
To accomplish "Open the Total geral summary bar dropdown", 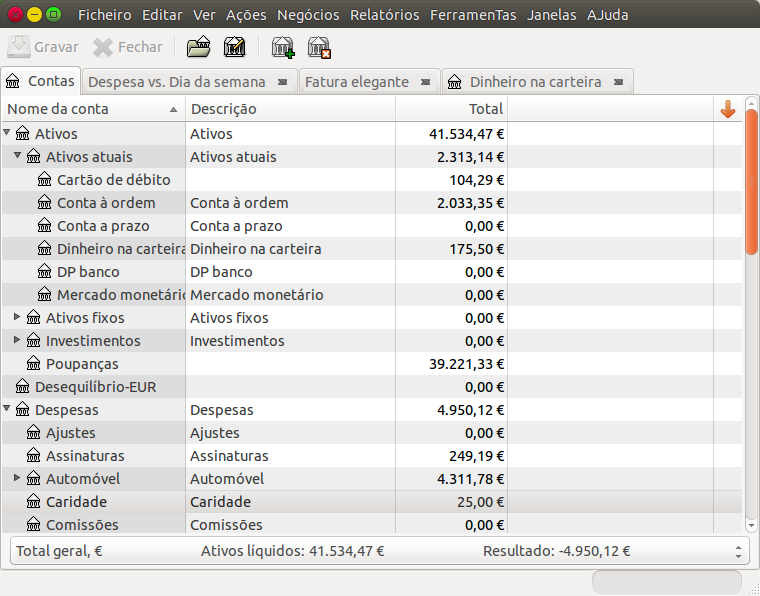I will coord(738,551).
